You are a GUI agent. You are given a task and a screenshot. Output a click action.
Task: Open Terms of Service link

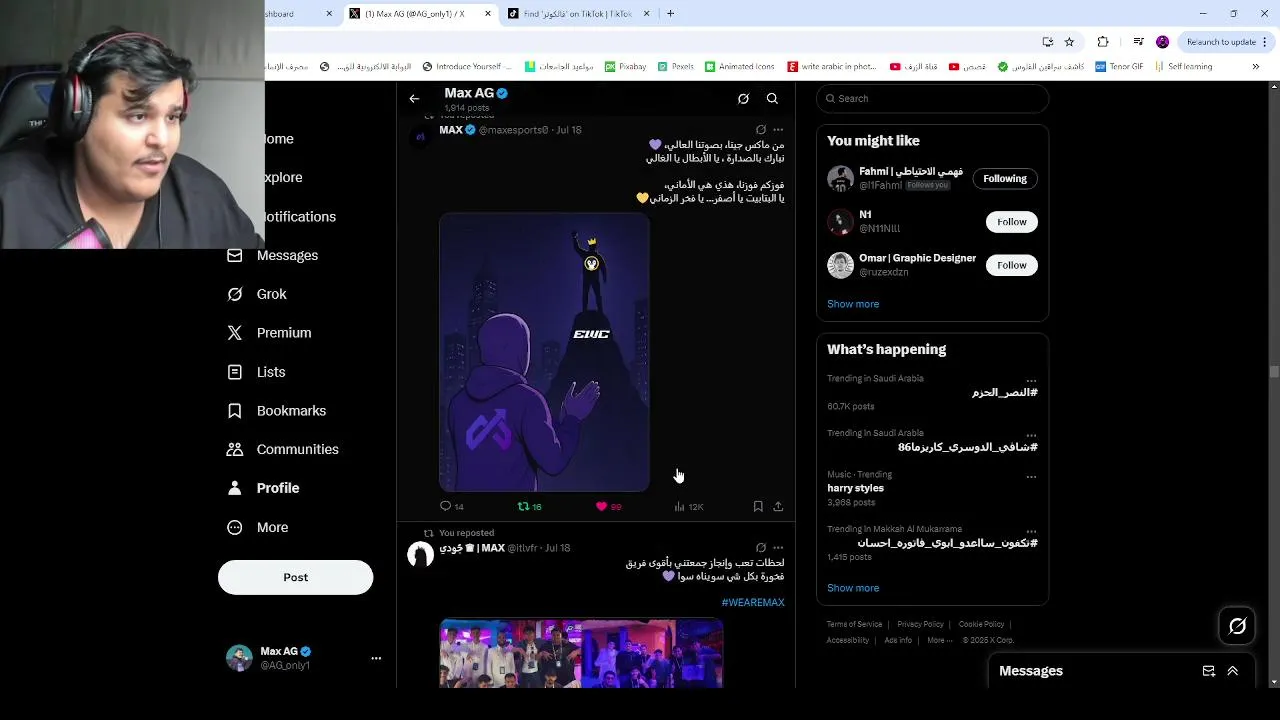pyautogui.click(x=854, y=624)
